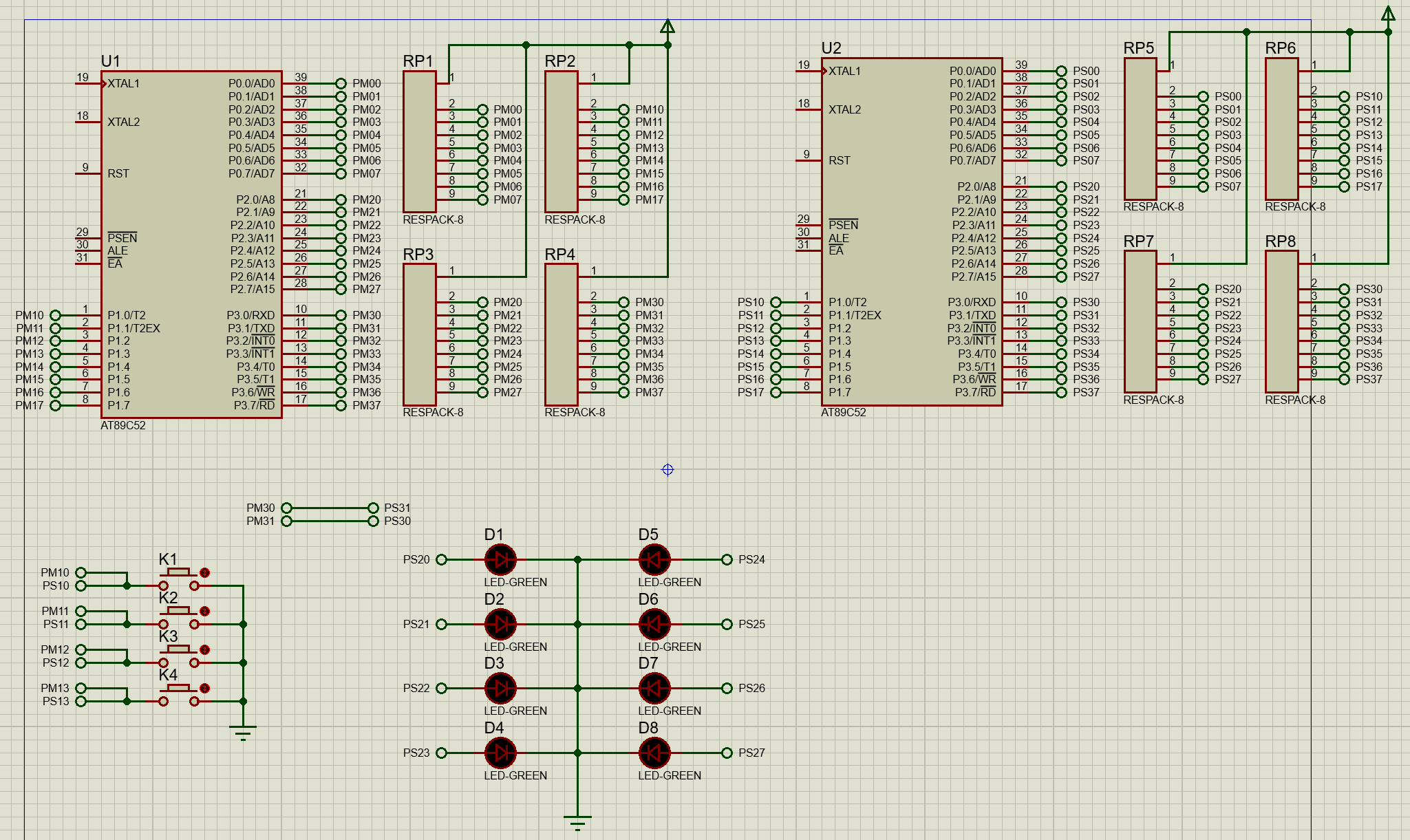Click the RP1 resistor pack body
The height and width of the screenshot is (840, 1410).
(419, 142)
